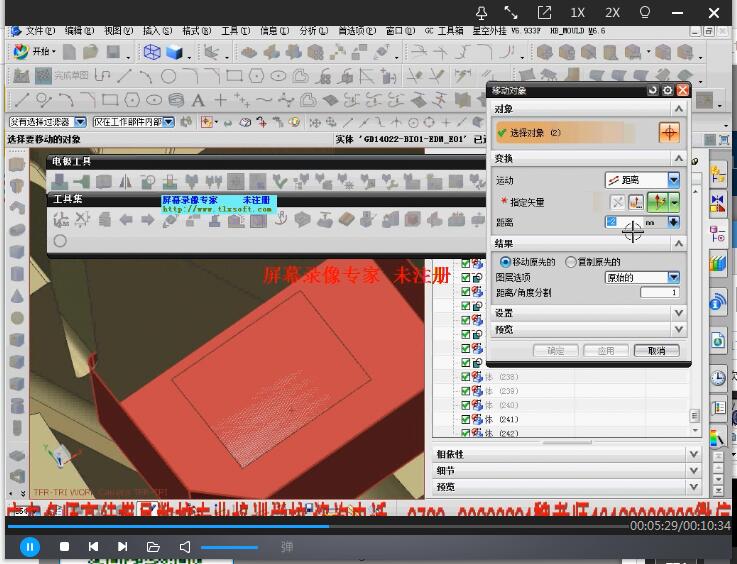This screenshot has width=737, height=564.
Task: Click the mirror icon in 电极工具 toolbar
Action: (125, 181)
